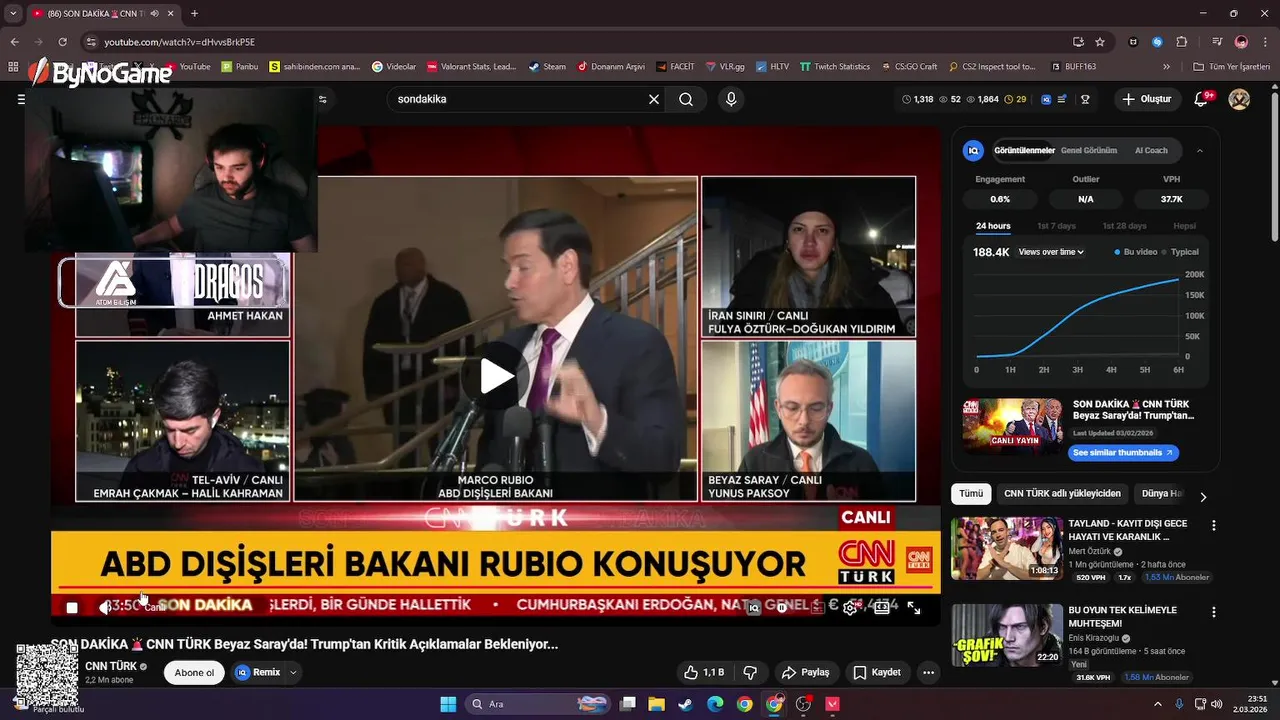Select the 1st 28 days range

pyautogui.click(x=1124, y=226)
